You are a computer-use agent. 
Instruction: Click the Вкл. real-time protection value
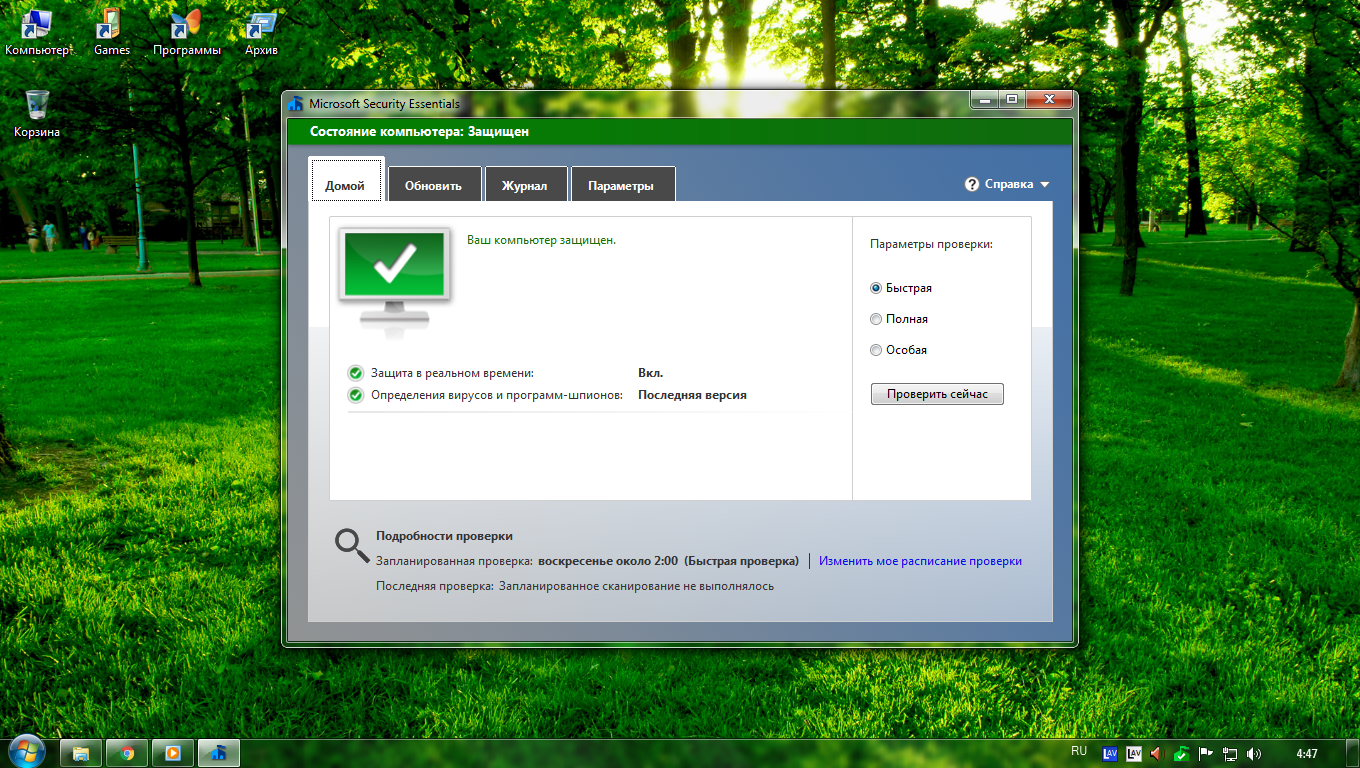(x=651, y=373)
